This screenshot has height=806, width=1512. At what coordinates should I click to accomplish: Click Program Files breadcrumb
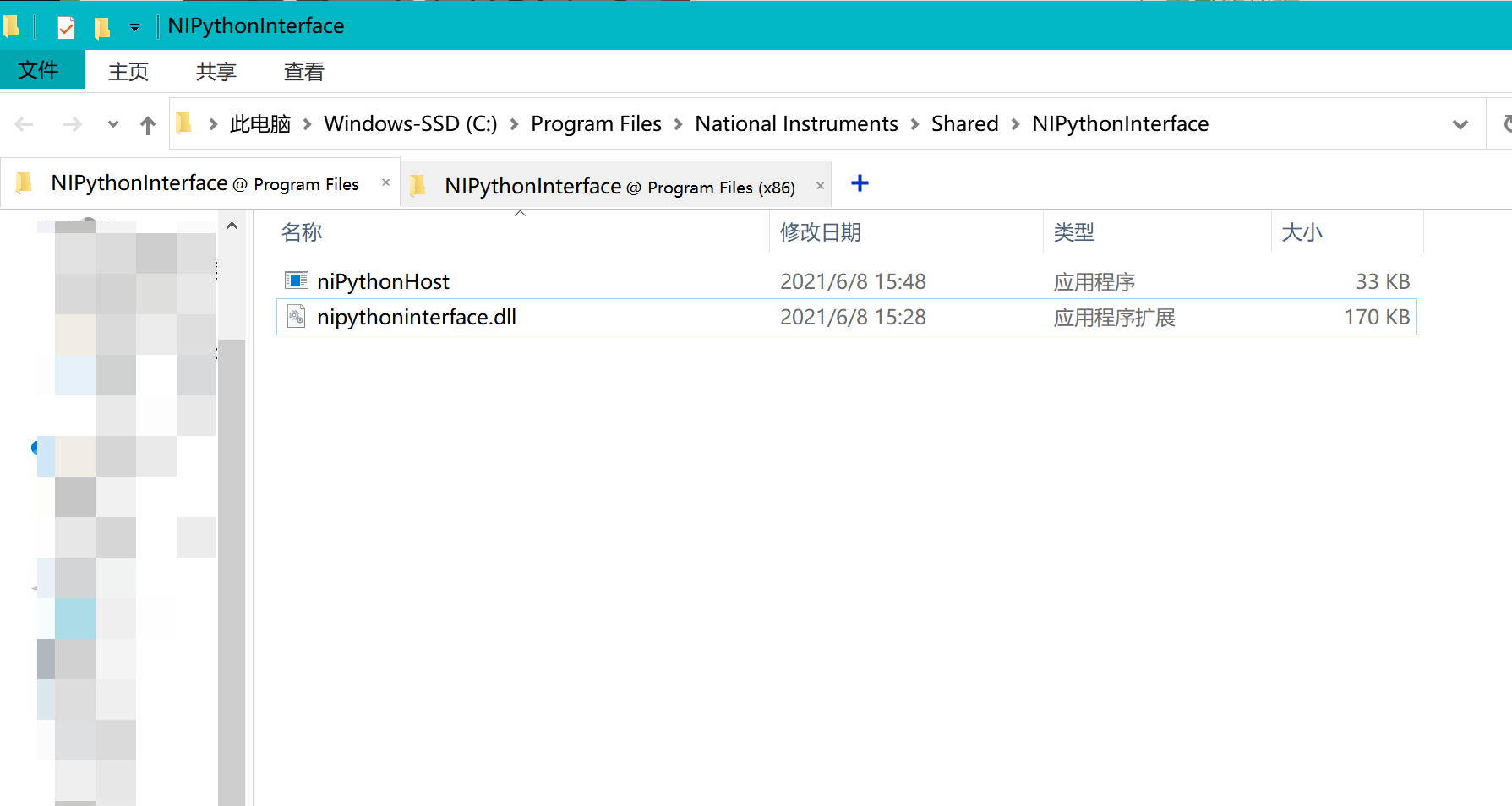596,124
